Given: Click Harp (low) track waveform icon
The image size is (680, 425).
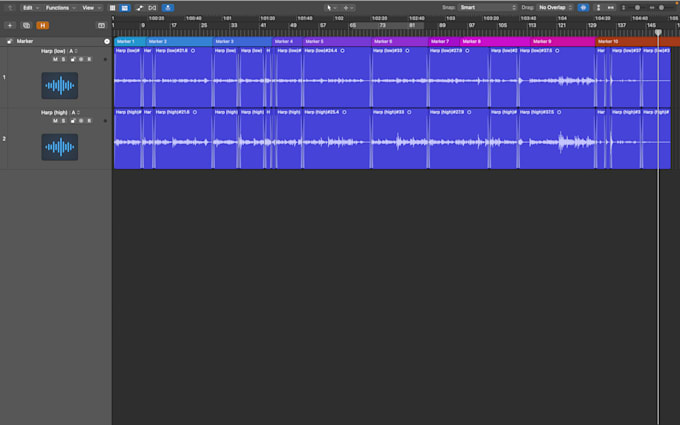Looking at the screenshot, I should [60, 85].
